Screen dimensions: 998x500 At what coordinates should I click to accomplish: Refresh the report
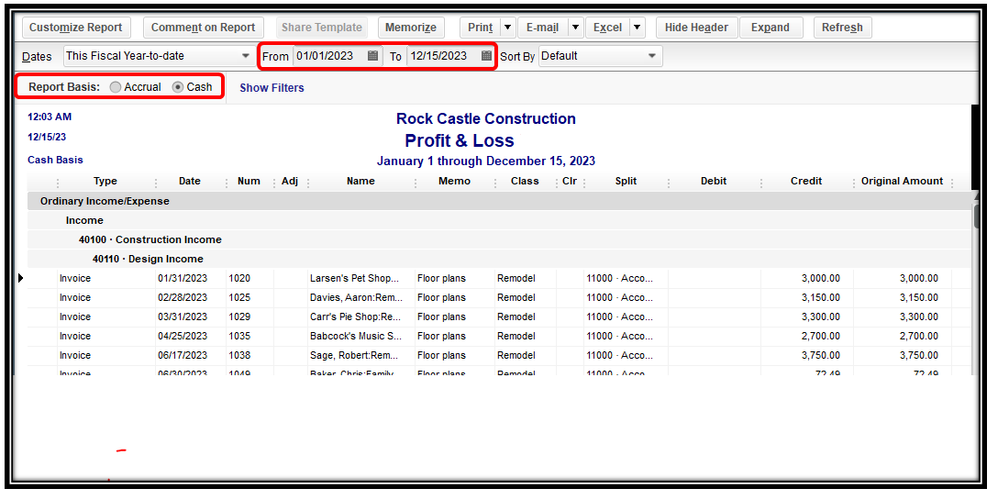coord(842,27)
